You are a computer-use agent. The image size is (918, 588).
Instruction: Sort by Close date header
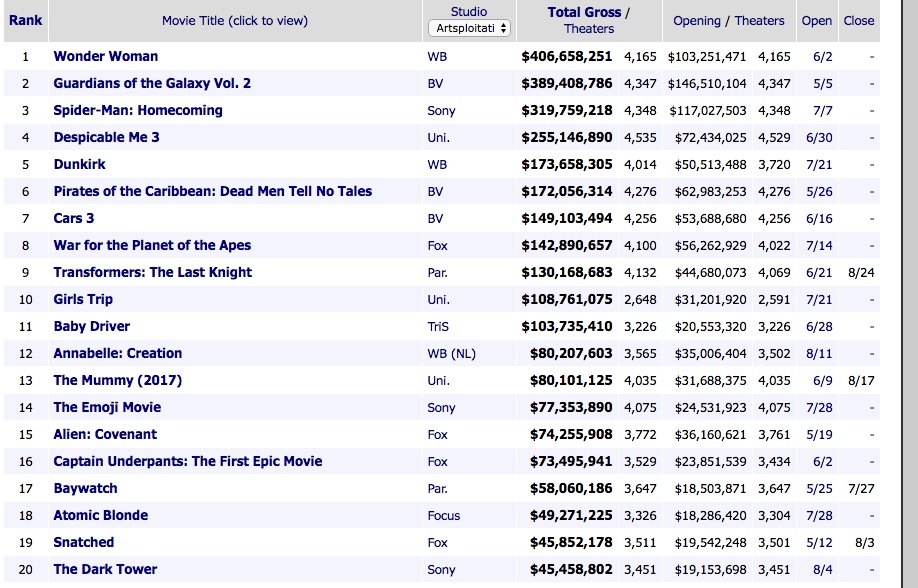(859, 20)
